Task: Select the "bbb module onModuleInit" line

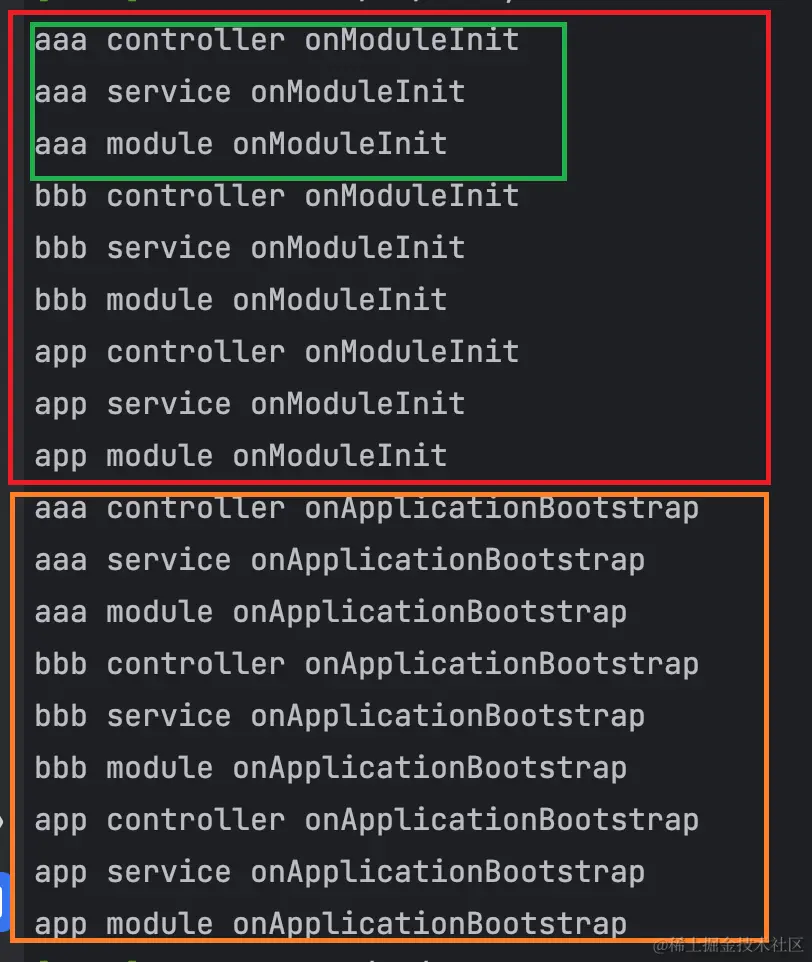Action: (x=241, y=301)
